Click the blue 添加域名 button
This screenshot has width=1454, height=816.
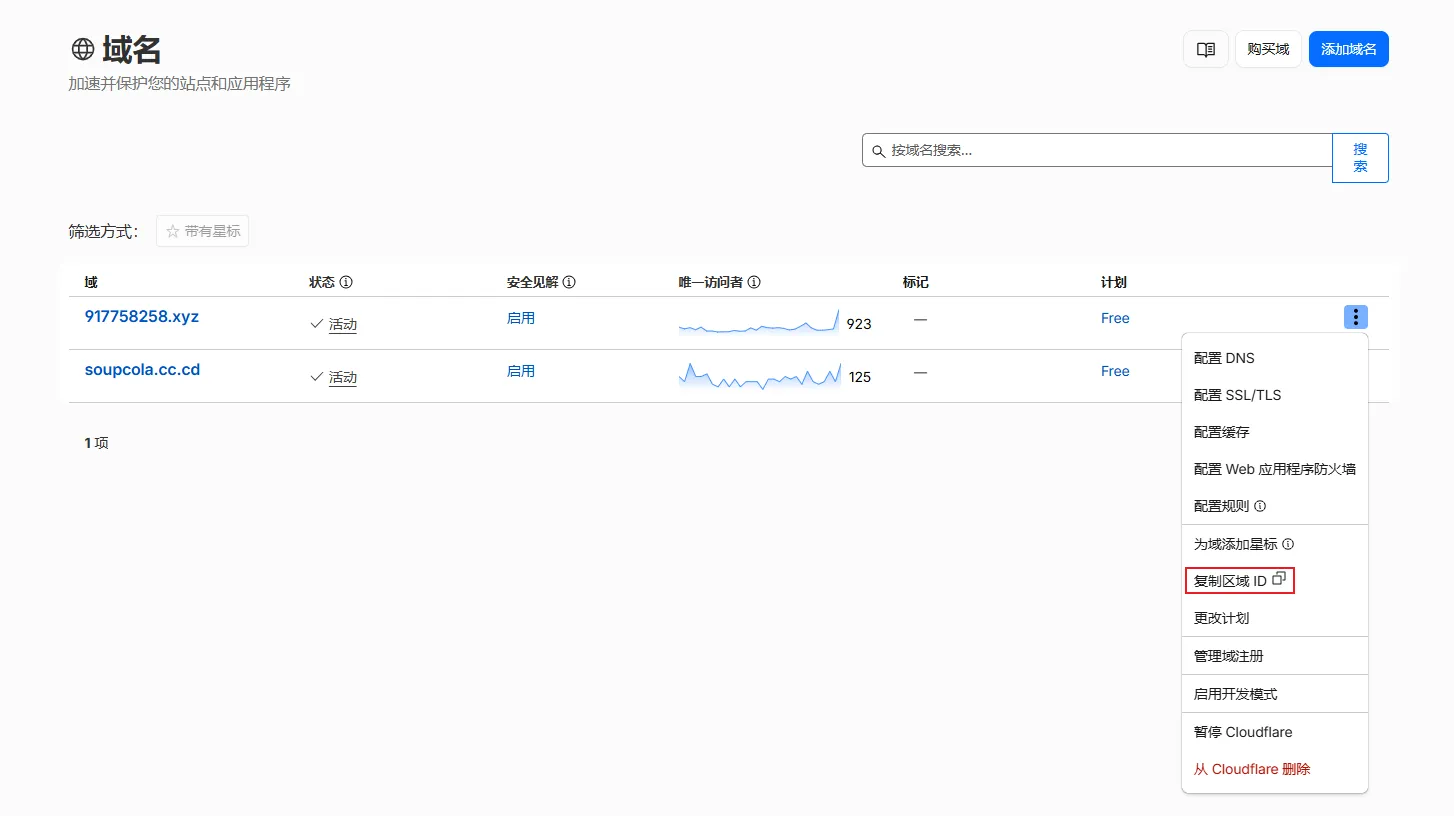pos(1348,49)
